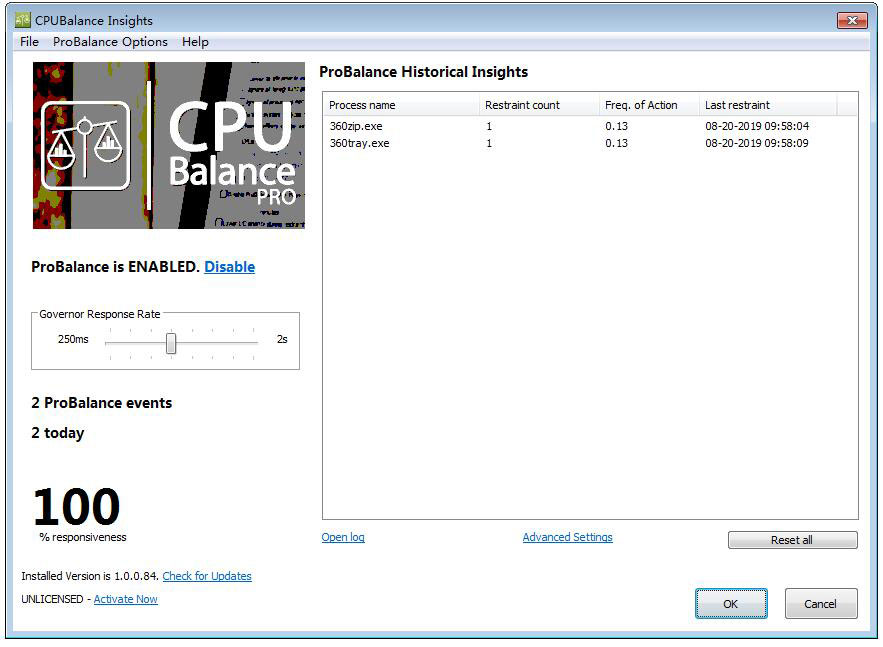
Task: Confirm settings with OK button
Action: click(x=731, y=604)
